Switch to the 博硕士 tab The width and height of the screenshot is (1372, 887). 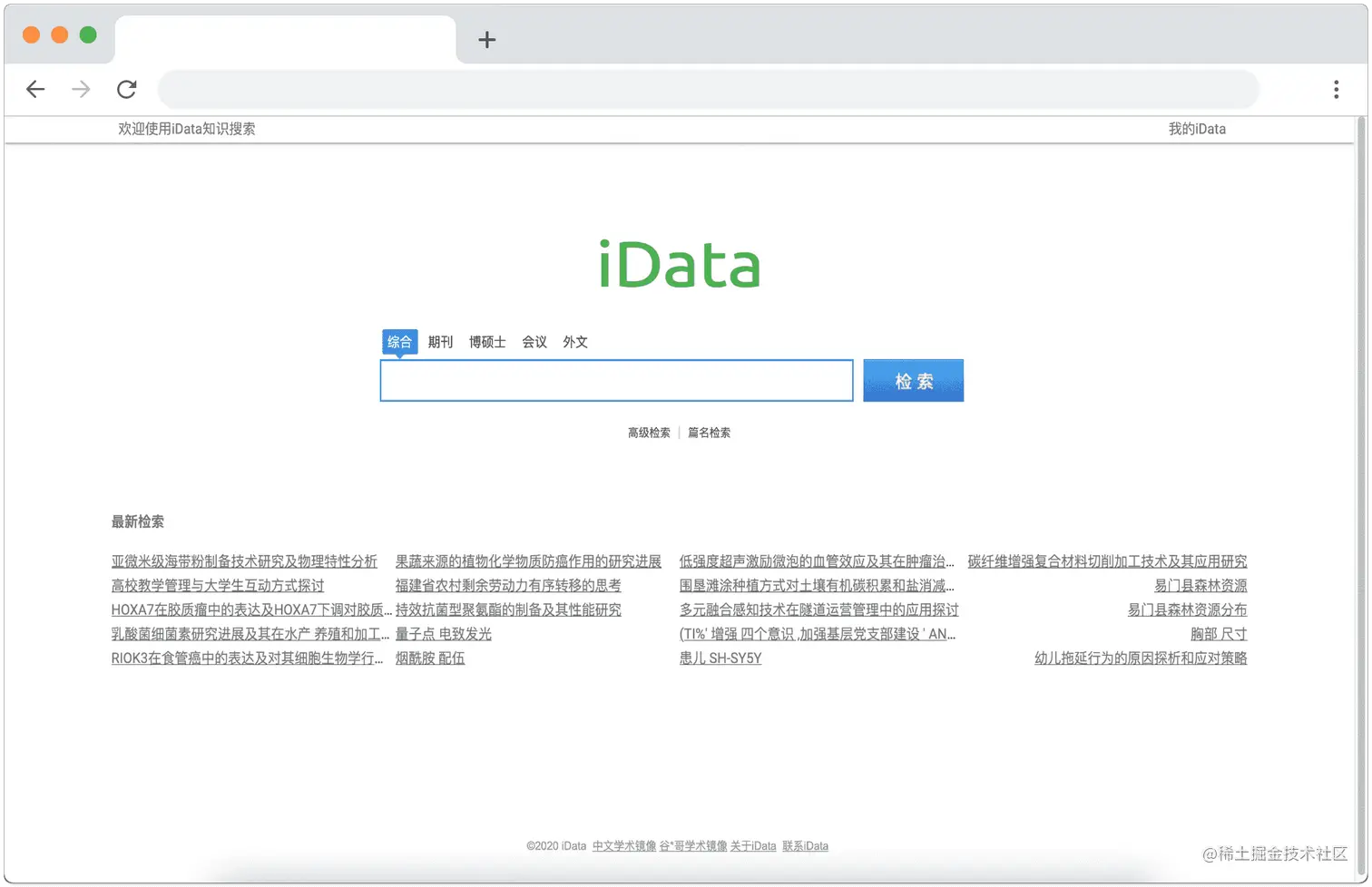(x=486, y=342)
